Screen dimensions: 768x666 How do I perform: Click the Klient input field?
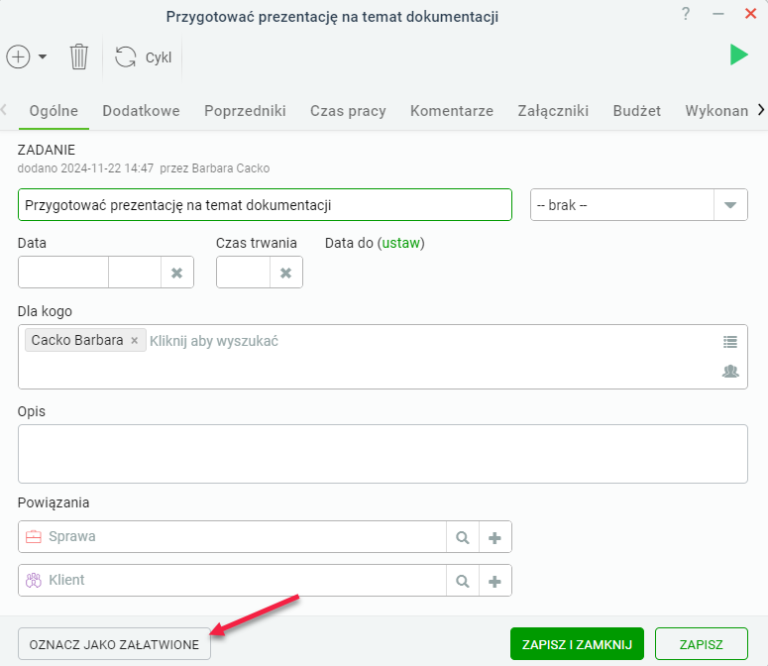pyautogui.click(x=232, y=580)
